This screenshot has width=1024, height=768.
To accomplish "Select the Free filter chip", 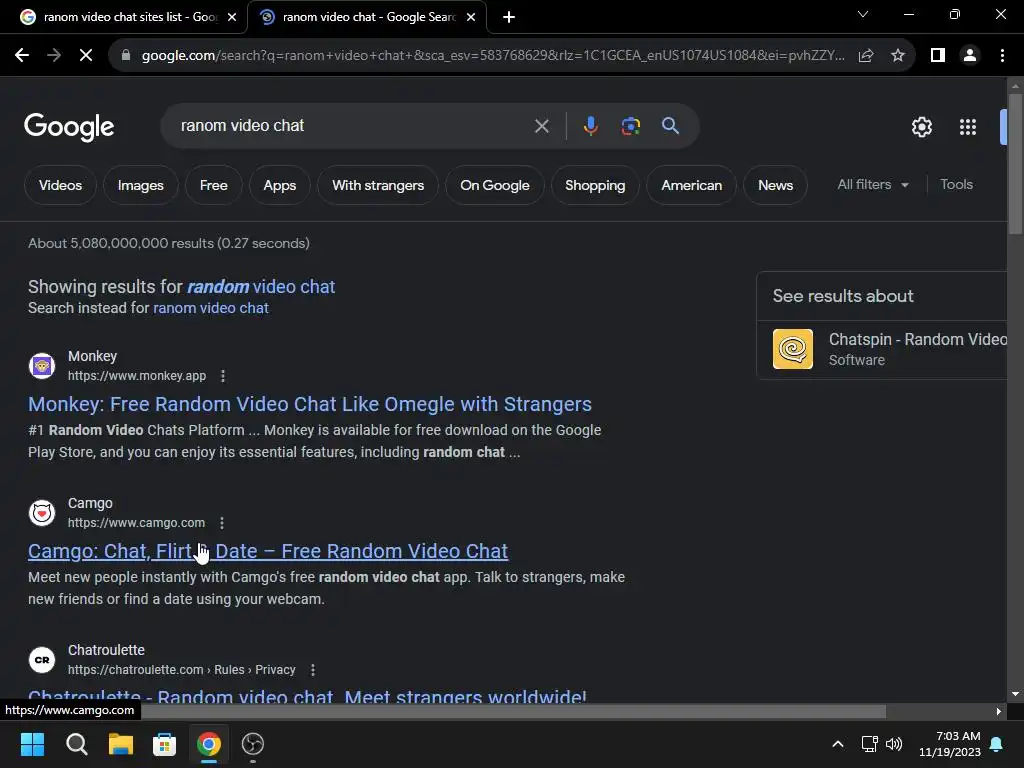I will (x=214, y=185).
